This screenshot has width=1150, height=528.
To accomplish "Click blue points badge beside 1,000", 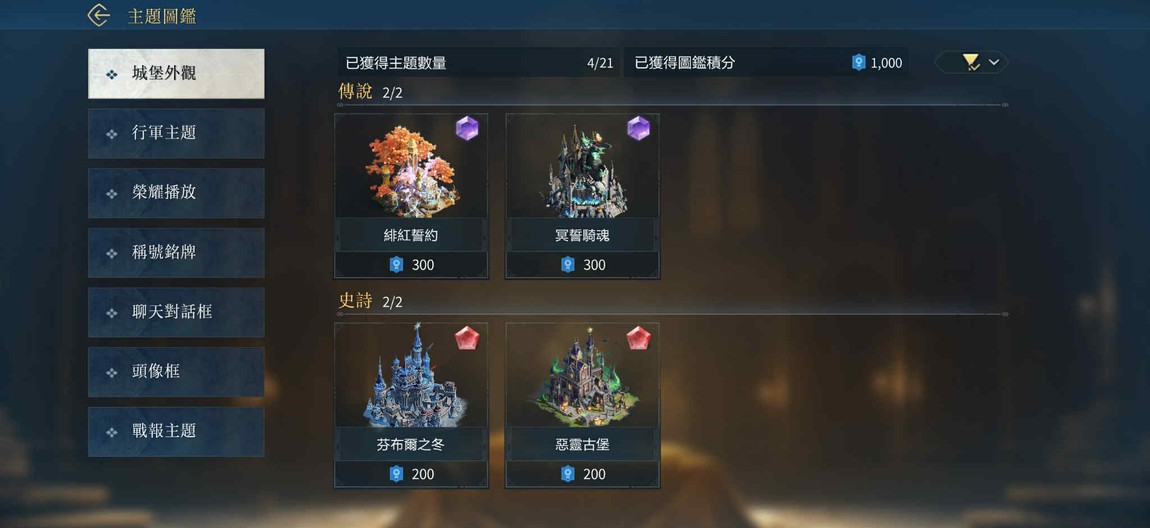I will coord(859,63).
